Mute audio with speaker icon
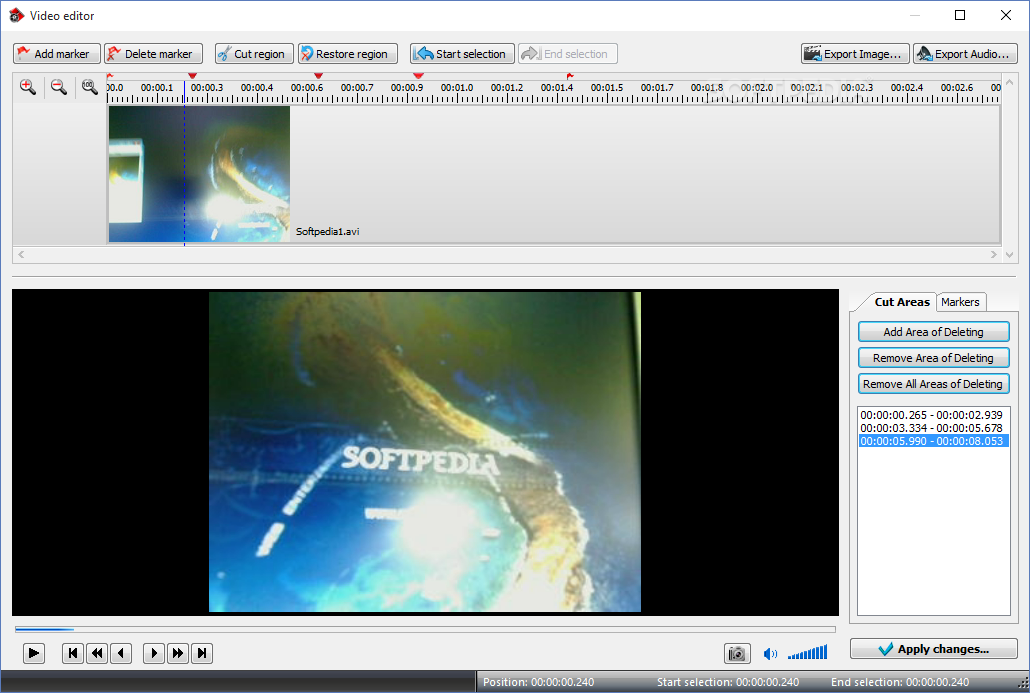The image size is (1030, 693). point(770,654)
